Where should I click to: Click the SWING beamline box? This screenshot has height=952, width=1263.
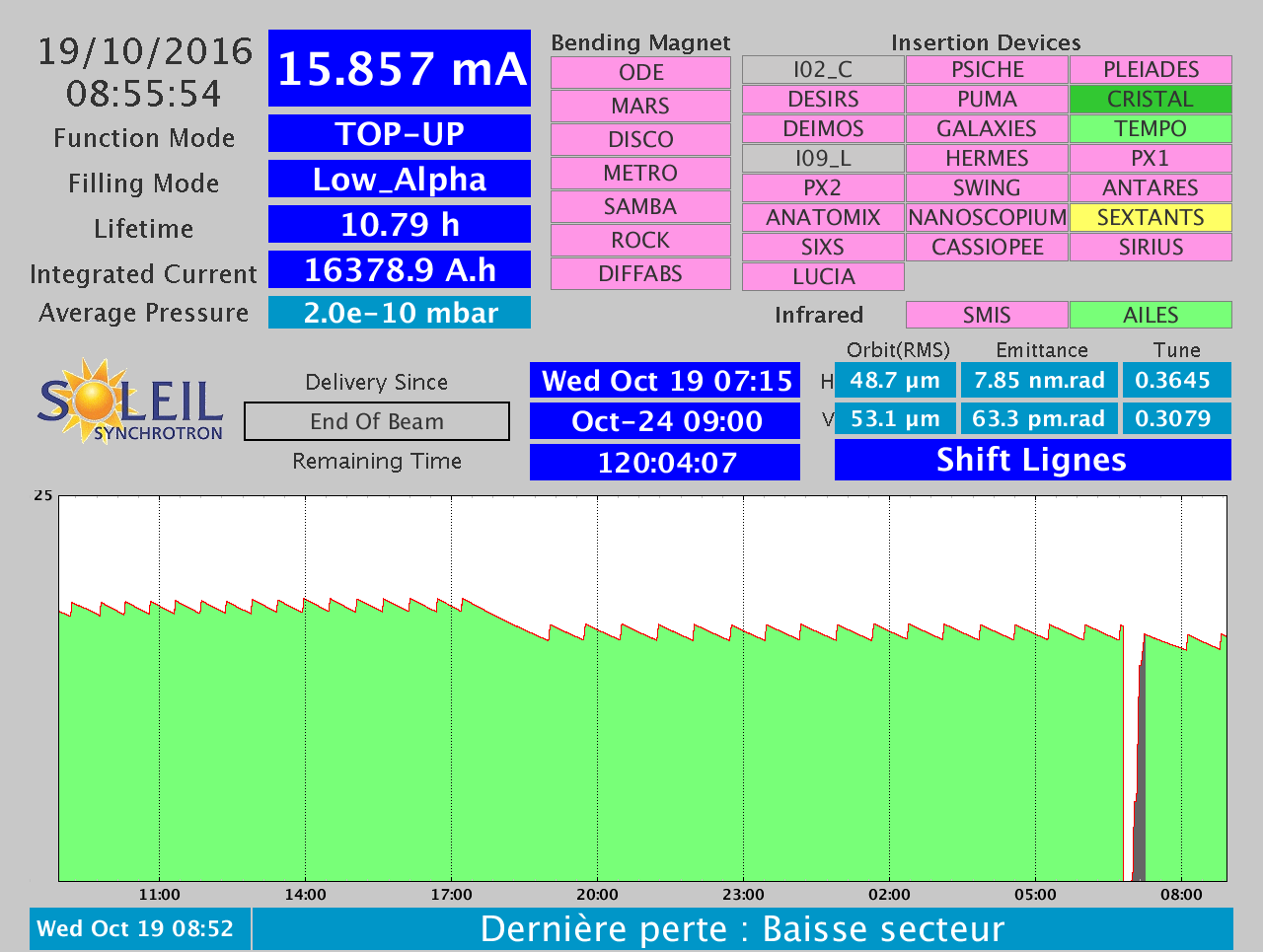tap(987, 187)
